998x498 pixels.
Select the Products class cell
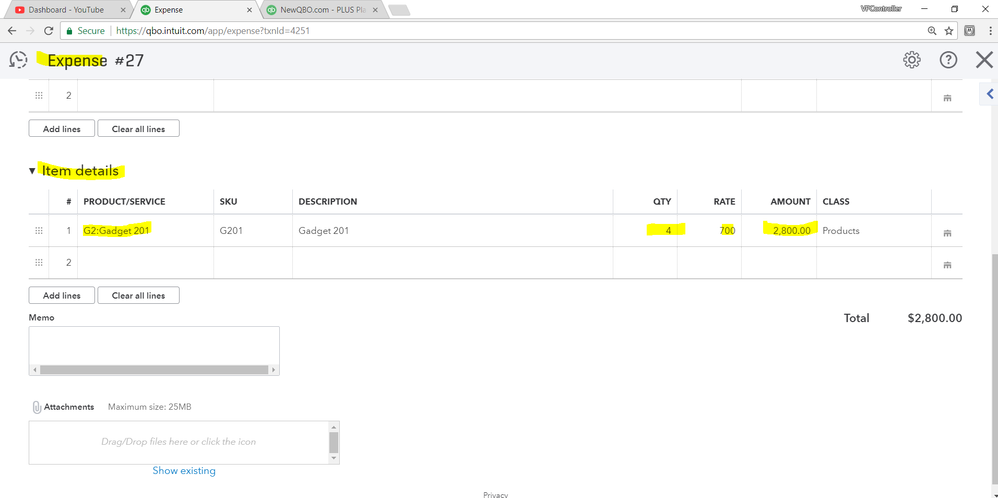(x=874, y=231)
